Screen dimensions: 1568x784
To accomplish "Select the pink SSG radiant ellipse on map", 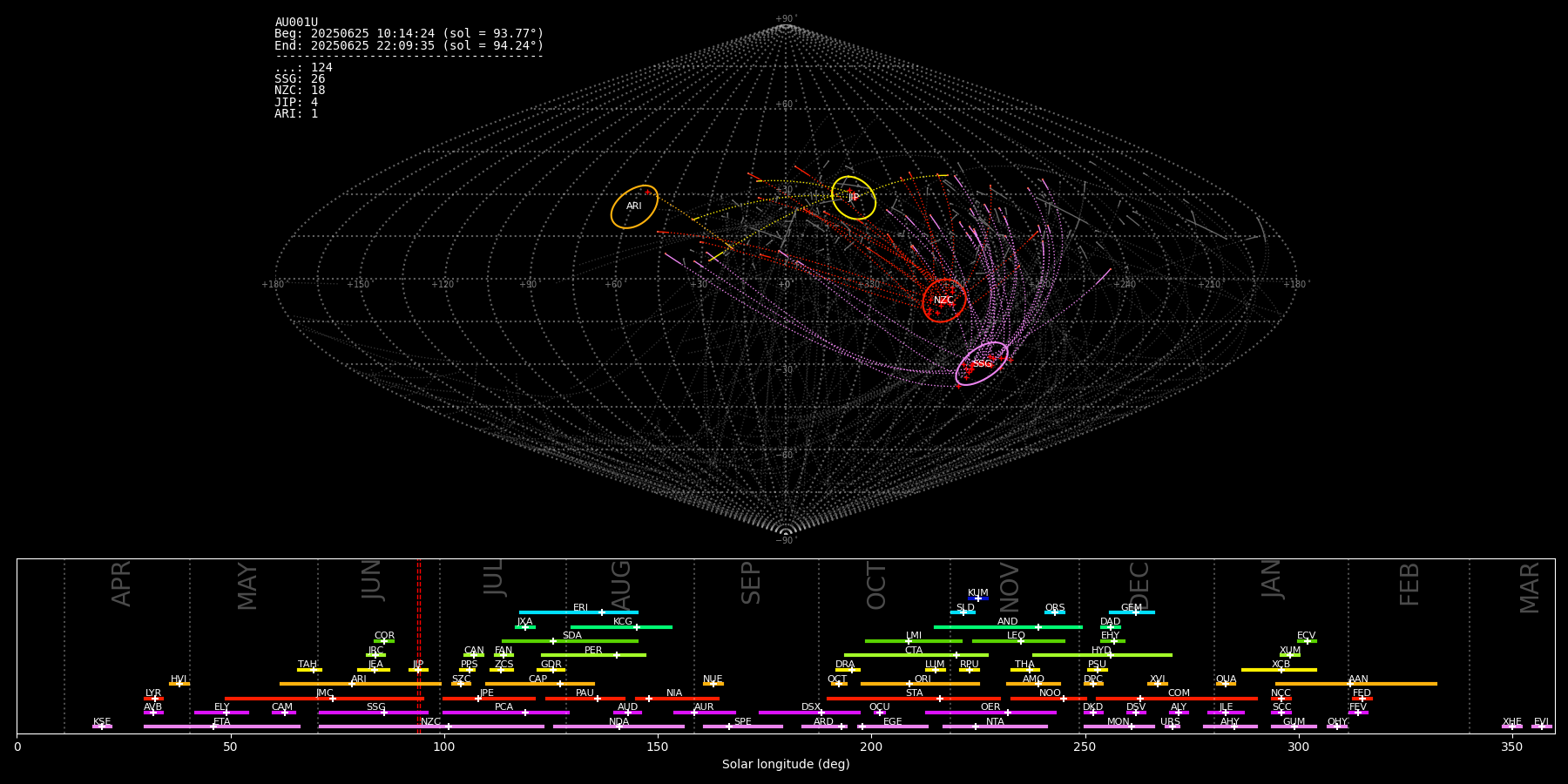I will pyautogui.click(x=982, y=363).
